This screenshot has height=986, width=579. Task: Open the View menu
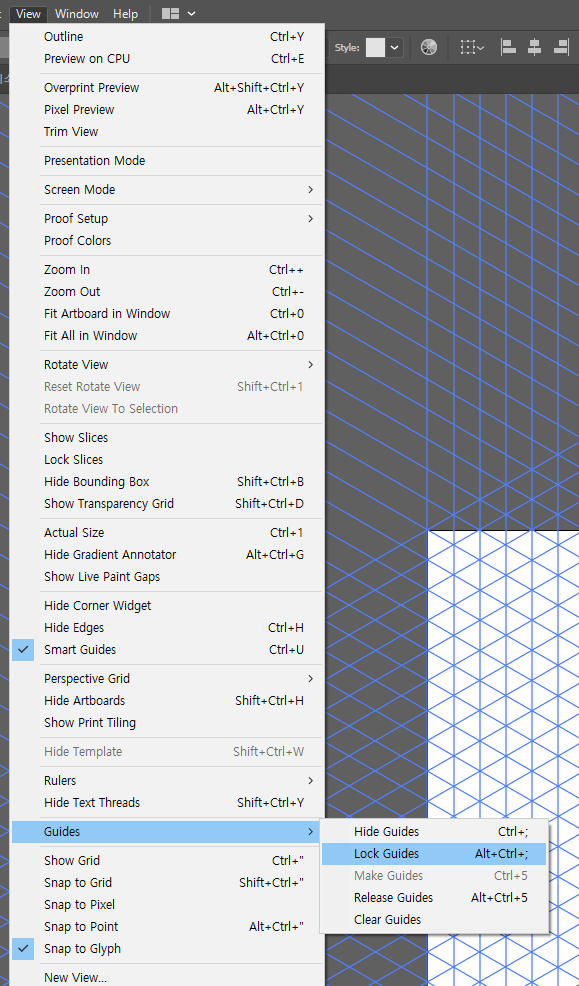[x=28, y=13]
